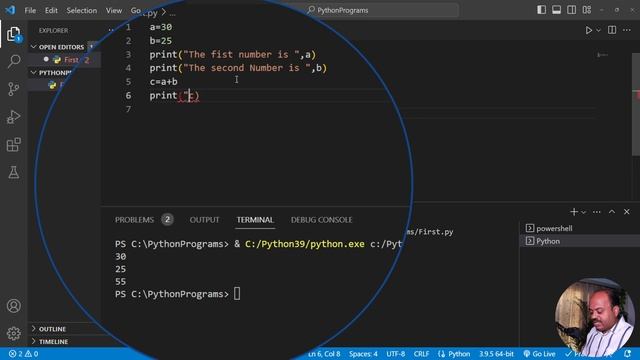Change indentation via Spaces: 4
640x360 pixels.
pyautogui.click(x=363, y=354)
